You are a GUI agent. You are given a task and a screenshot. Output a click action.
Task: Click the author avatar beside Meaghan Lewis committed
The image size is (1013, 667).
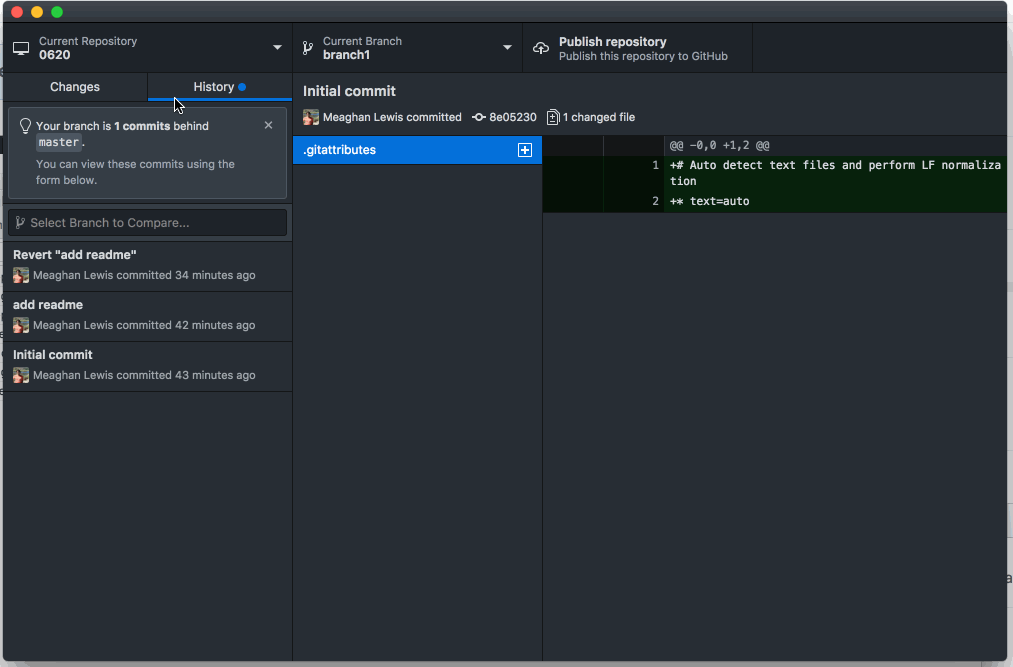(x=311, y=117)
